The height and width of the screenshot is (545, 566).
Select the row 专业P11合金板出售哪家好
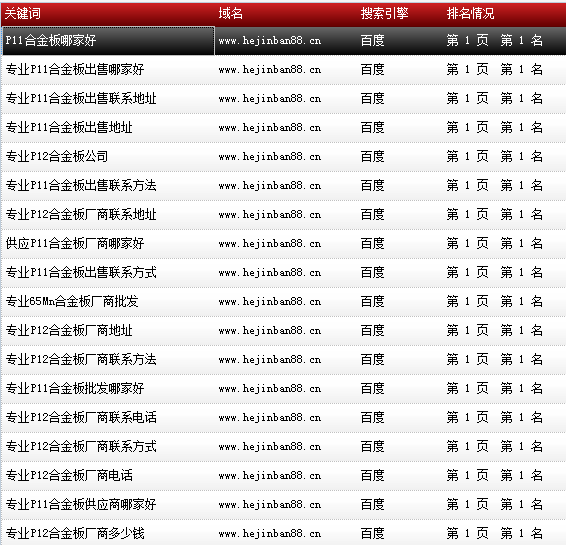(x=284, y=70)
